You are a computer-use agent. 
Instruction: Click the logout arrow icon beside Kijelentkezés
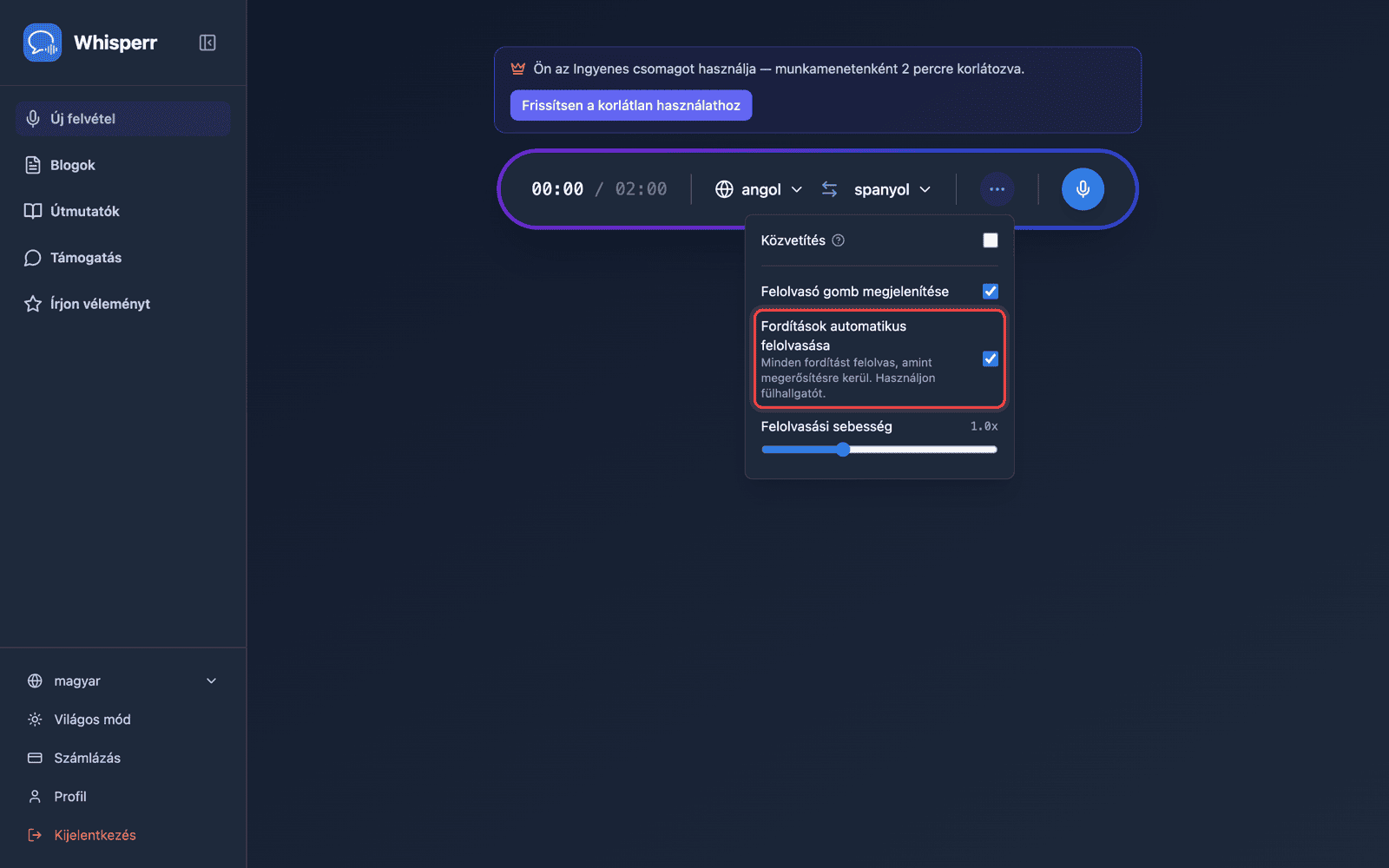coord(35,835)
